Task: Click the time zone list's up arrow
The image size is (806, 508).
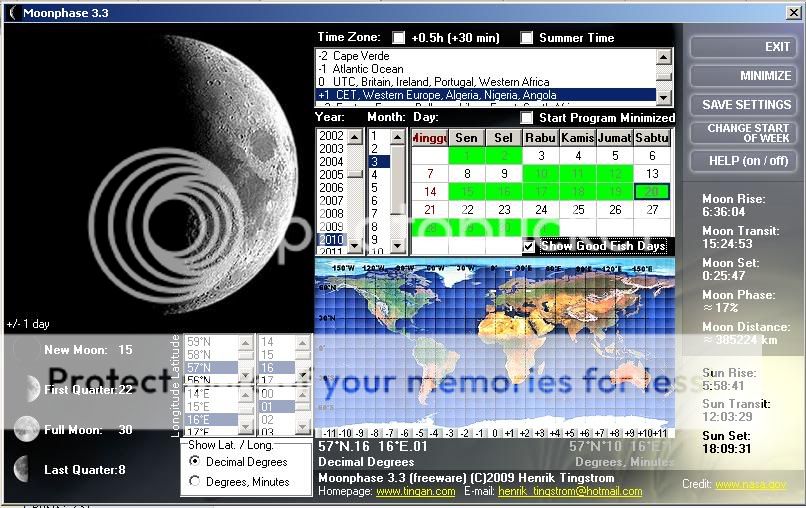Action: point(664,57)
